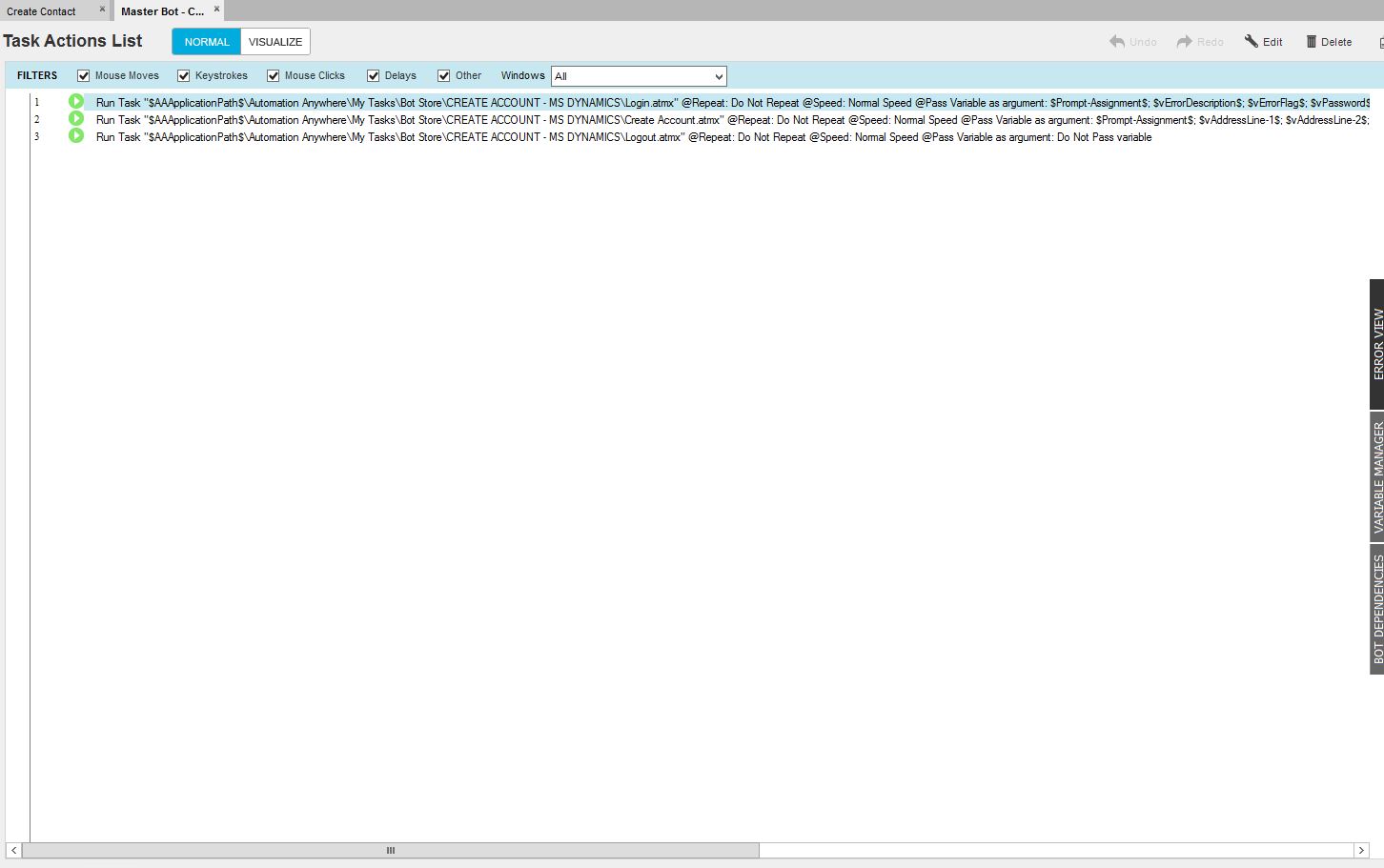Toggle the Keystrokes filter checkbox
Image resolution: width=1384 pixels, height=868 pixels.
184,76
